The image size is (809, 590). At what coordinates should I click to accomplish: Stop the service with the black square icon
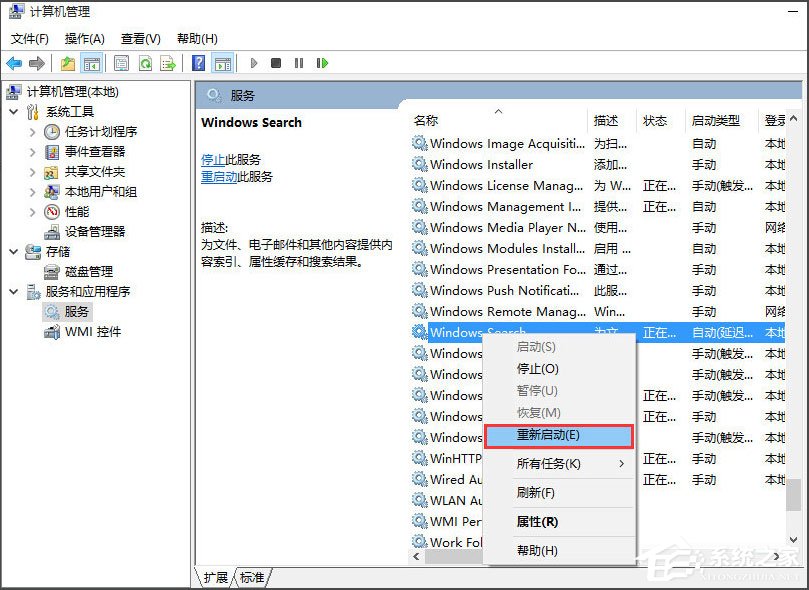[275, 63]
